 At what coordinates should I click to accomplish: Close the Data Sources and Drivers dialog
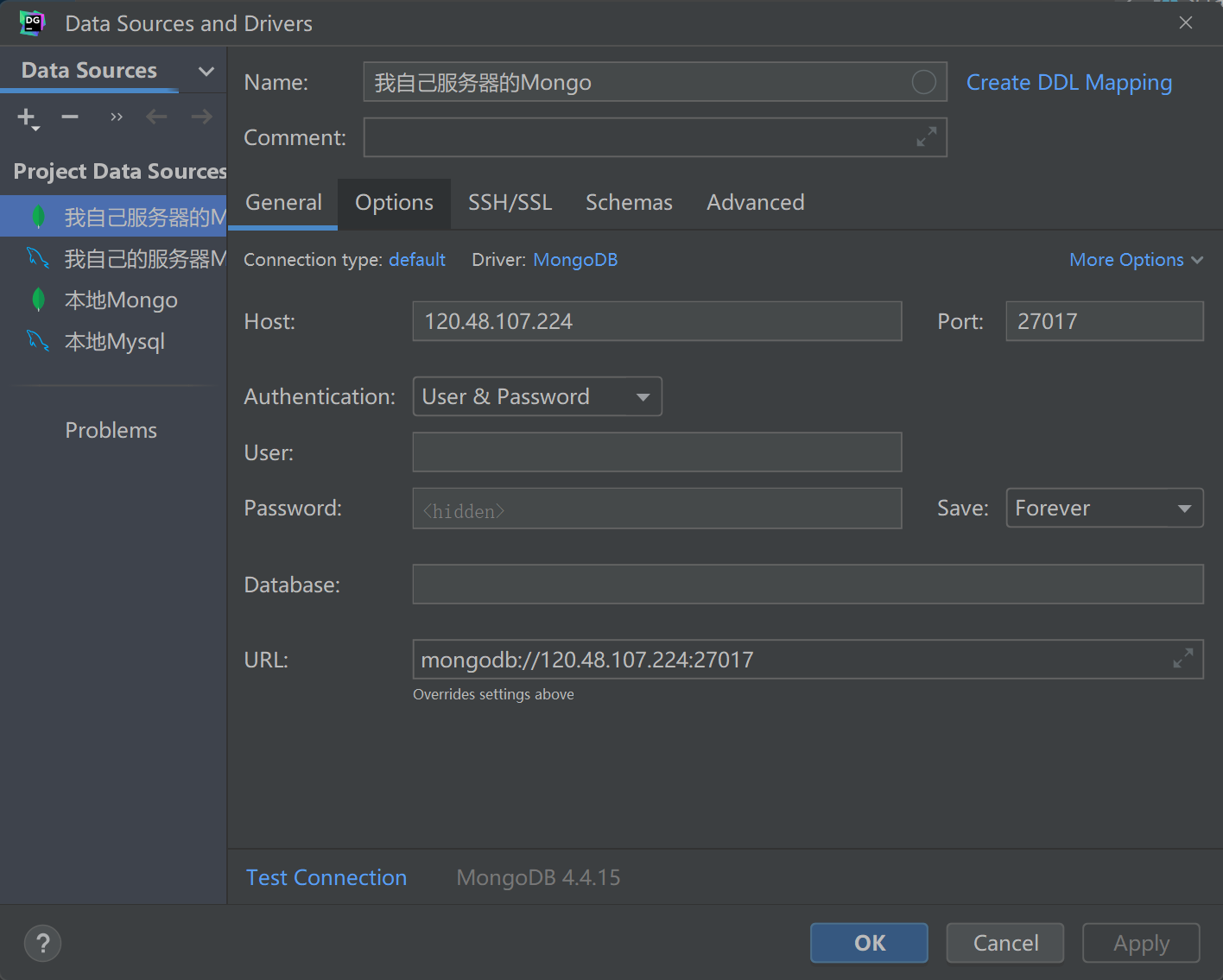1185,23
